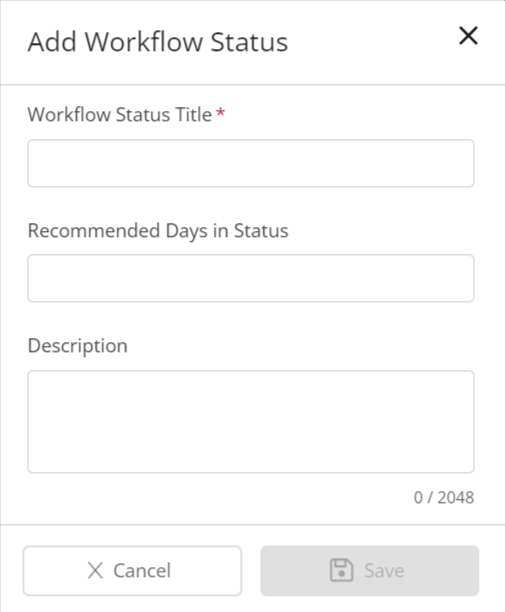Screen dimensions: 505x612
Task: Click into Recommended Days in Status field
Action: [251, 278]
